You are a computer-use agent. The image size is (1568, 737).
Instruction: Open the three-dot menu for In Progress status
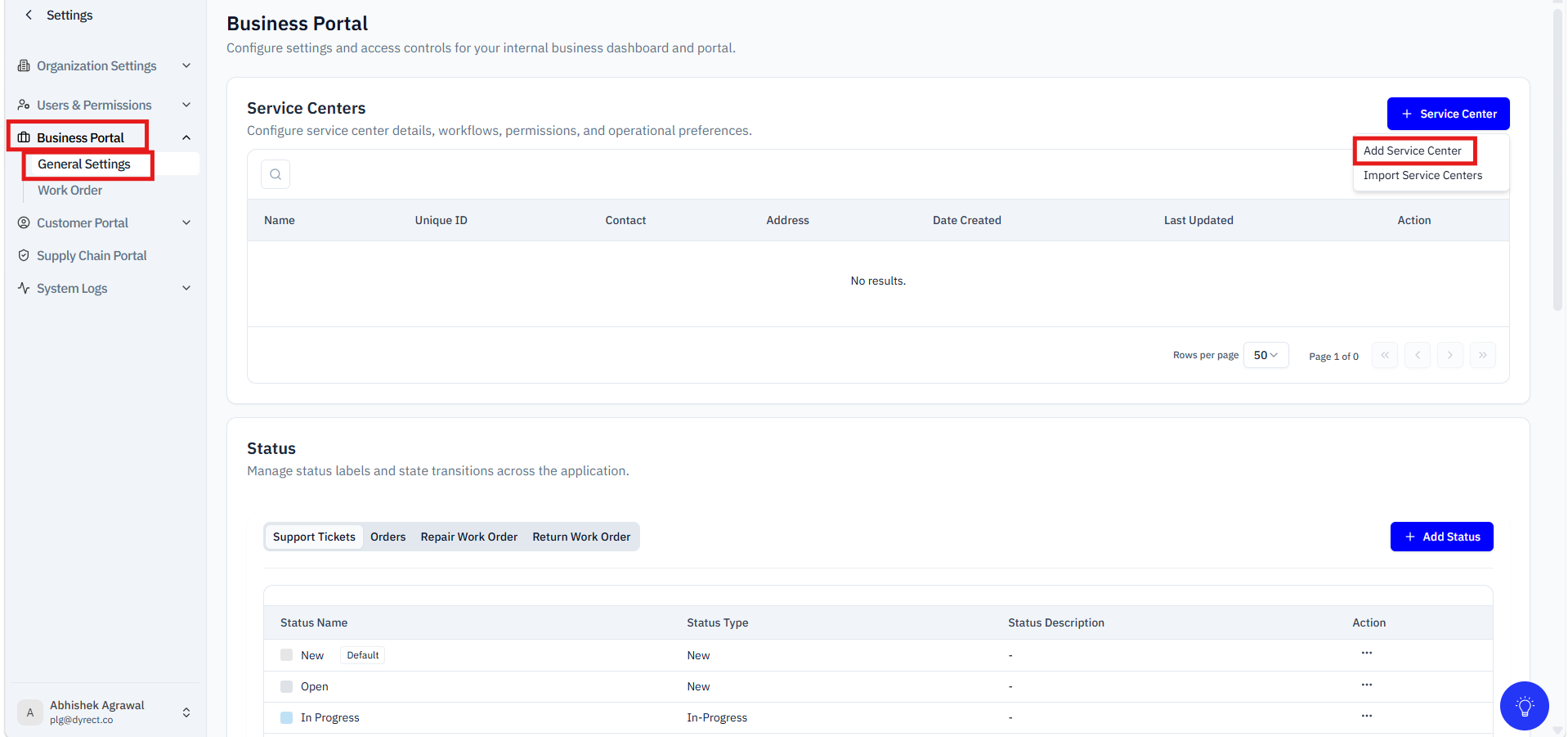click(1366, 716)
